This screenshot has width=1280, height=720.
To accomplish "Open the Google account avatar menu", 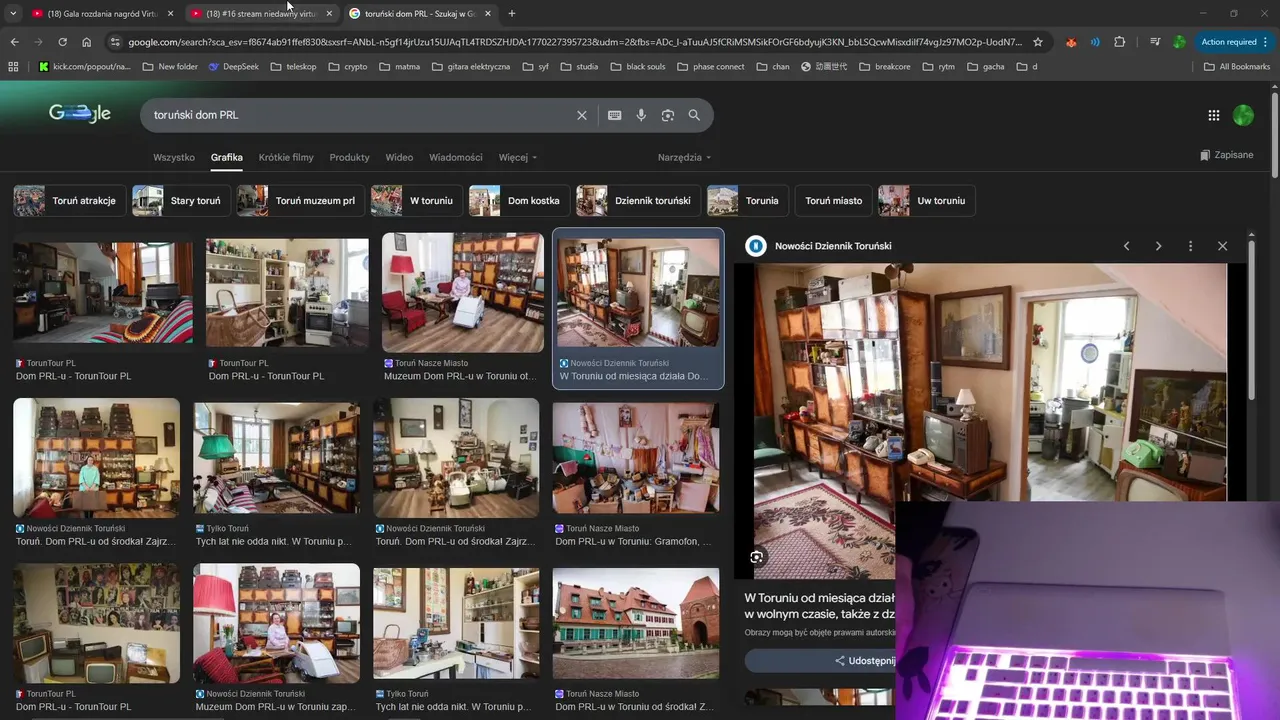I will tap(1243, 115).
